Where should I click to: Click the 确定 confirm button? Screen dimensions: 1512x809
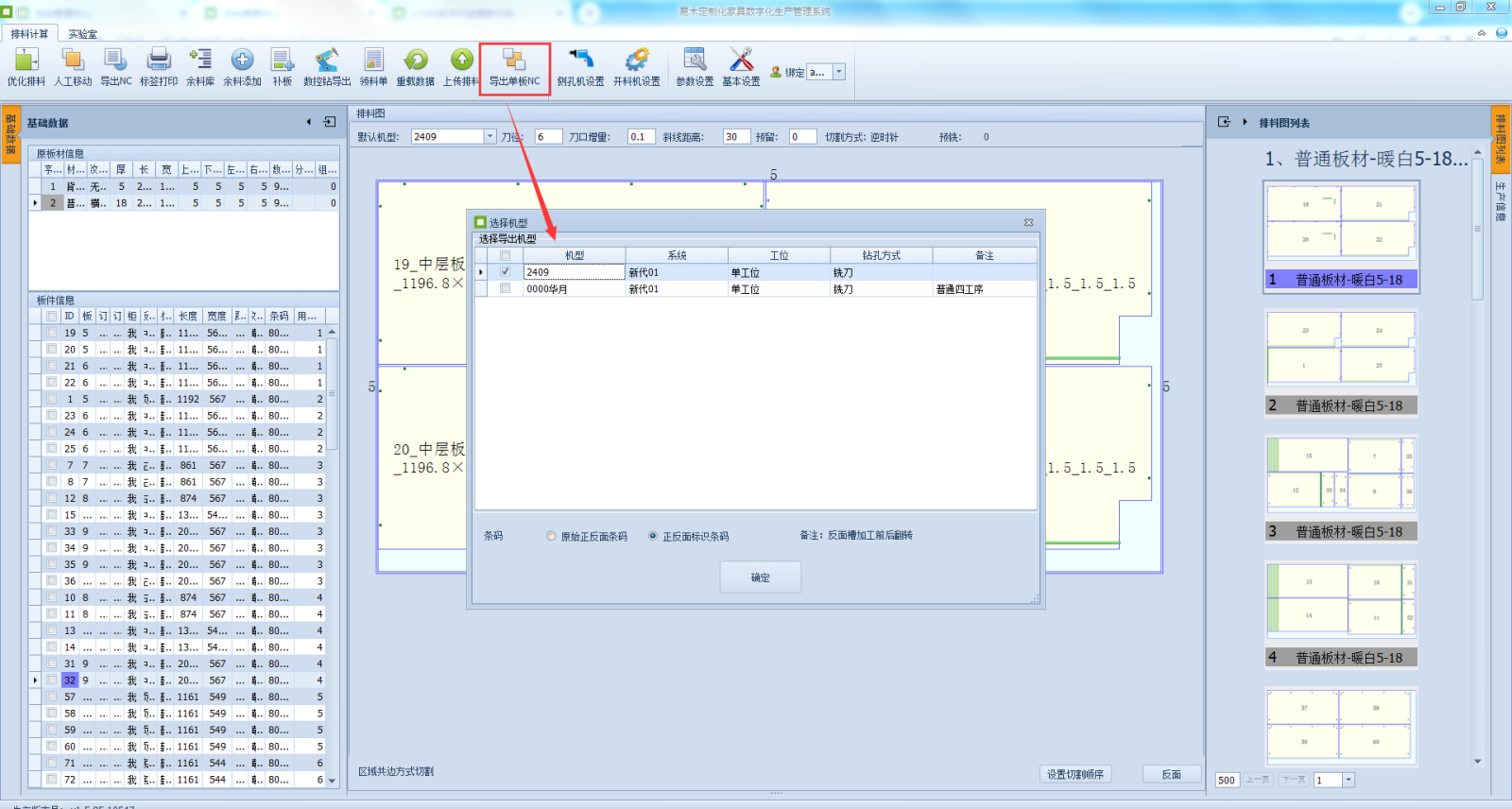click(760, 577)
